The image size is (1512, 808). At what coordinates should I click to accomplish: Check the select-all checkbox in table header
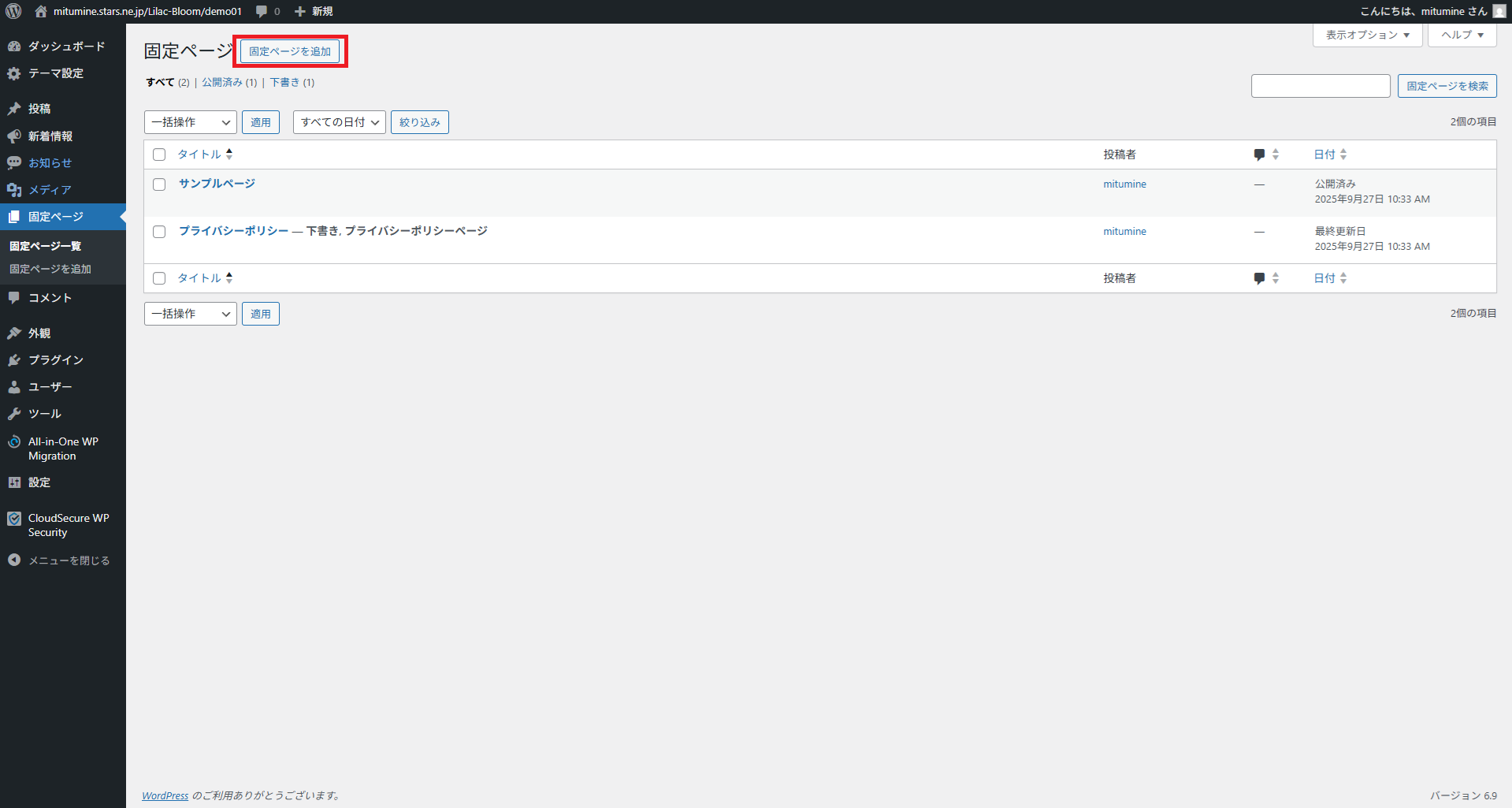coord(159,155)
